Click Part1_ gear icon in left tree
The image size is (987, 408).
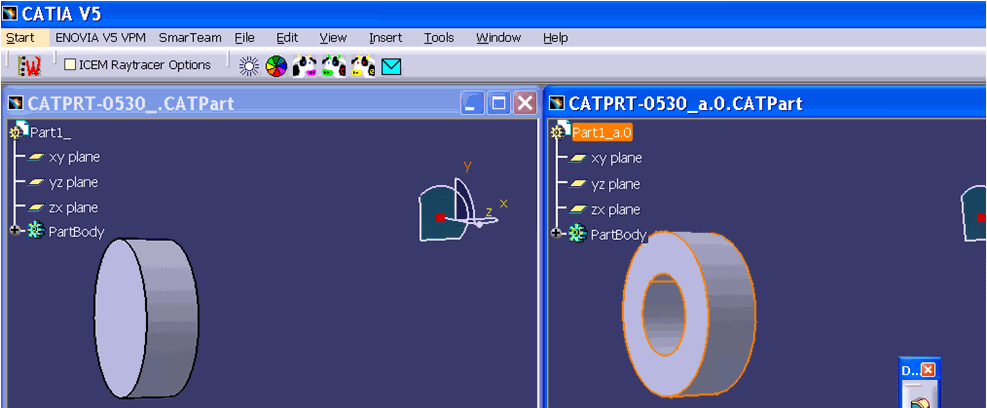[x=19, y=130]
